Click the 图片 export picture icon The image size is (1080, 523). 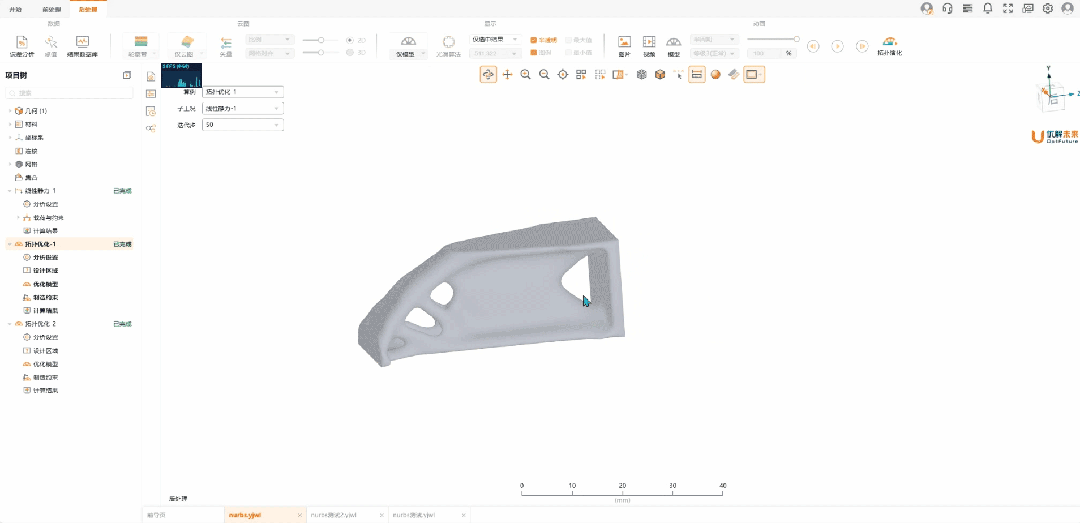(x=624, y=45)
